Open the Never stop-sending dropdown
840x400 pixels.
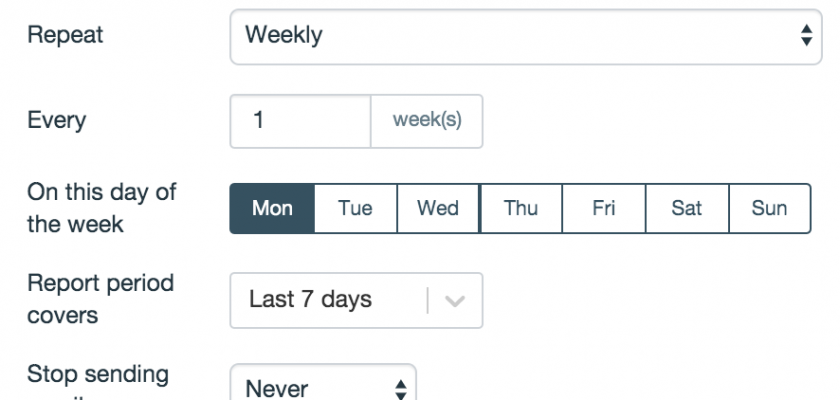pyautogui.click(x=310, y=387)
